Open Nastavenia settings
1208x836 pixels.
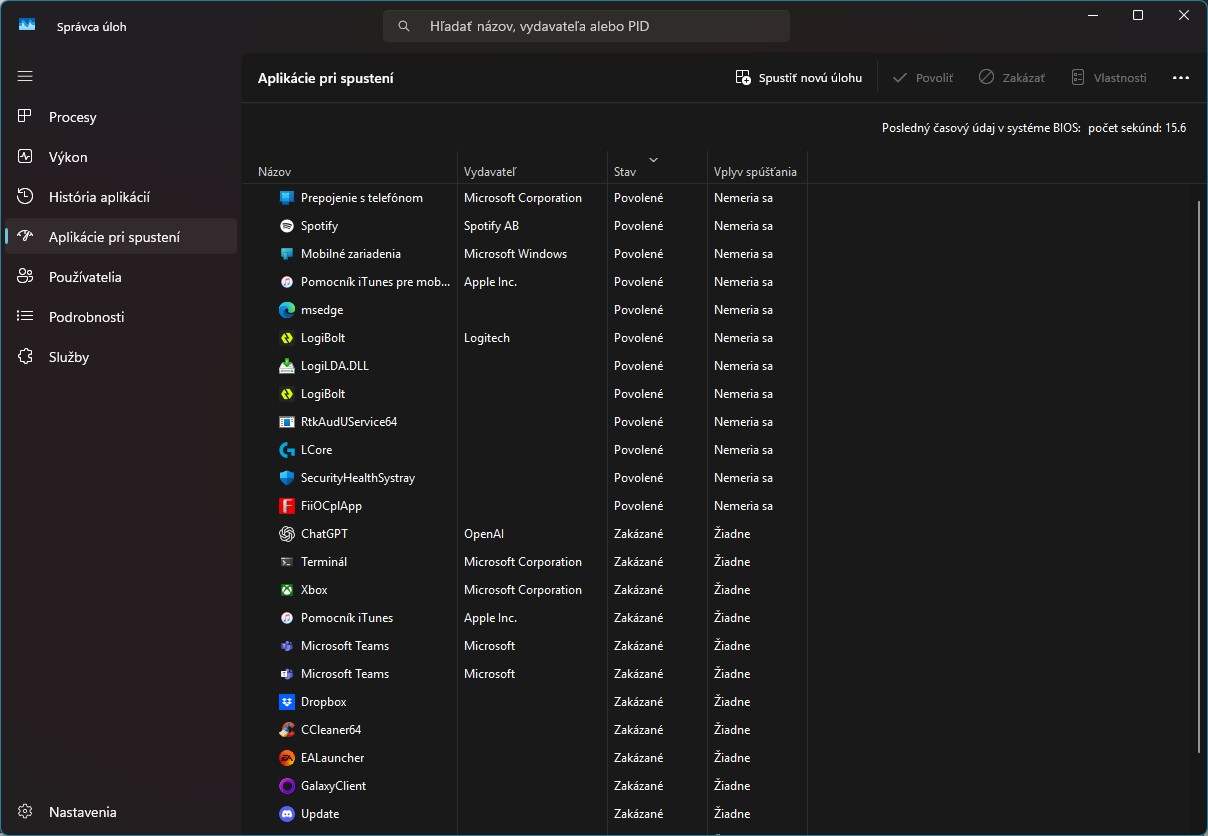tap(121, 812)
